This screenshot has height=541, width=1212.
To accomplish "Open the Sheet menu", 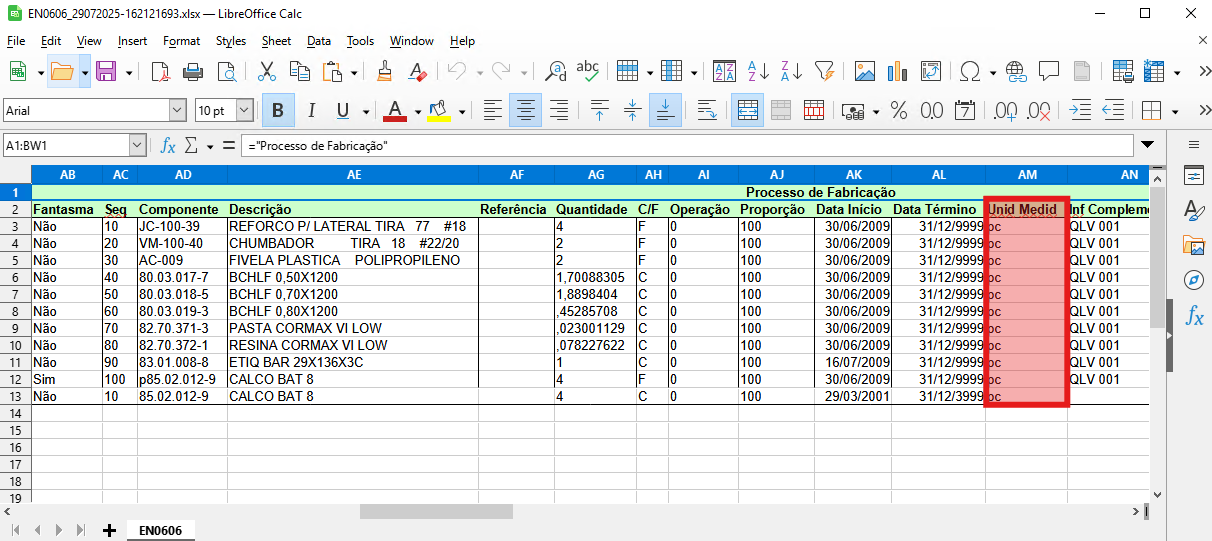I will click(x=277, y=41).
